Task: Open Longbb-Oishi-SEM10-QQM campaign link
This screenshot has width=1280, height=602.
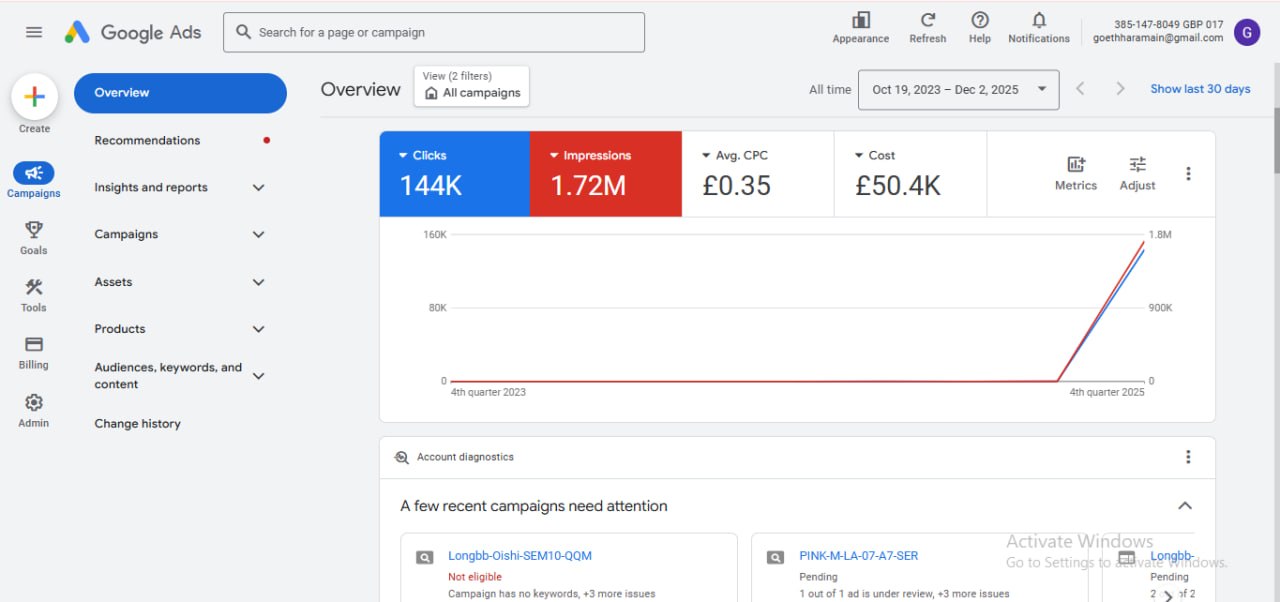Action: [520, 556]
